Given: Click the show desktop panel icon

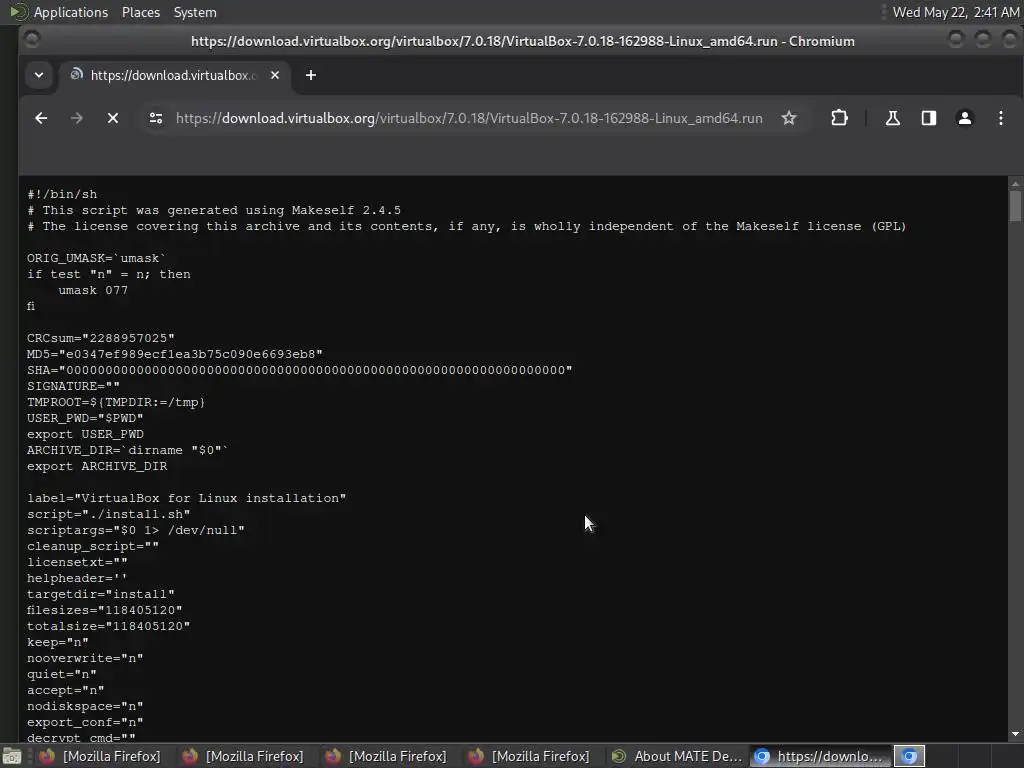Looking at the screenshot, I should click(11, 756).
